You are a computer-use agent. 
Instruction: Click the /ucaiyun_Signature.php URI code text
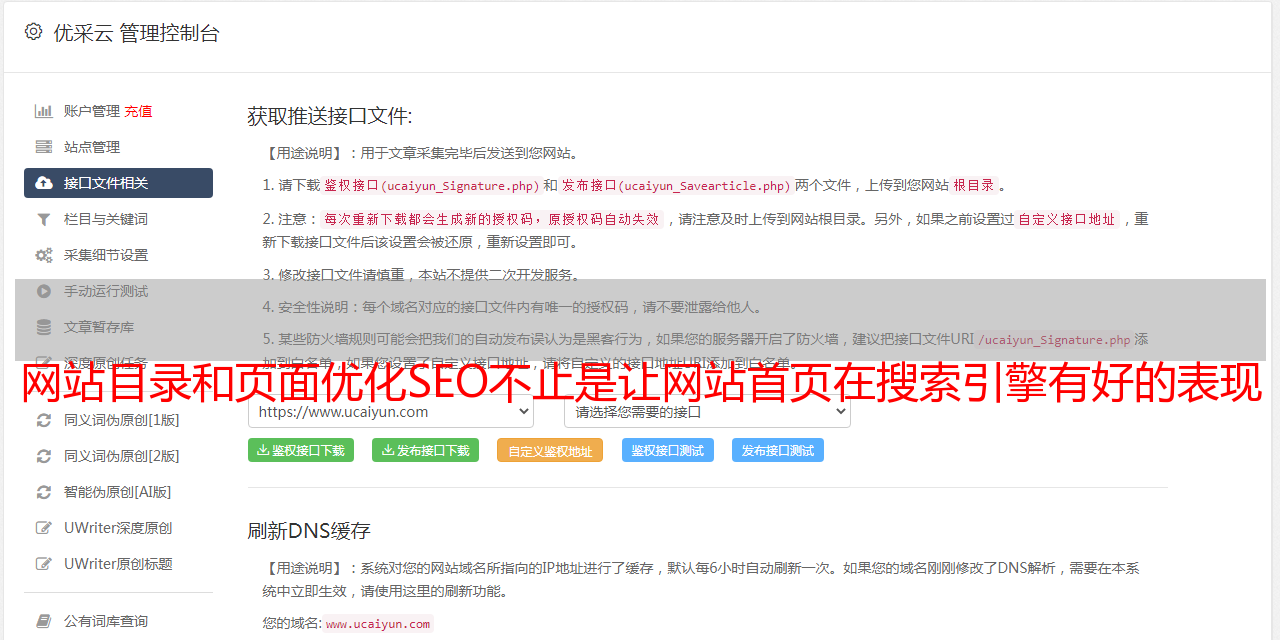coord(1054,340)
